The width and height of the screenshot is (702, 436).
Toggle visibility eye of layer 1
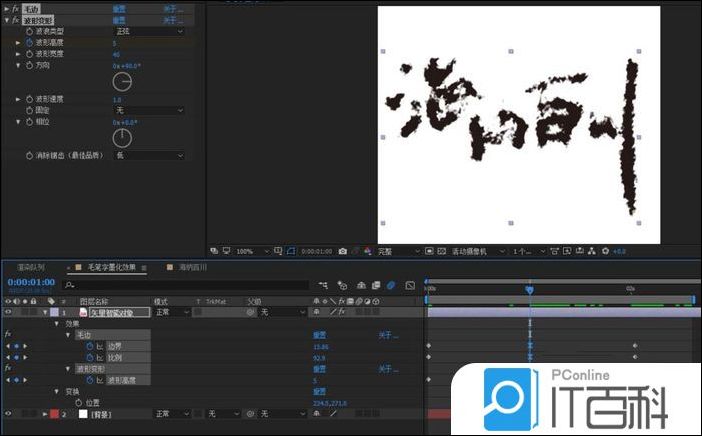(x=8, y=312)
